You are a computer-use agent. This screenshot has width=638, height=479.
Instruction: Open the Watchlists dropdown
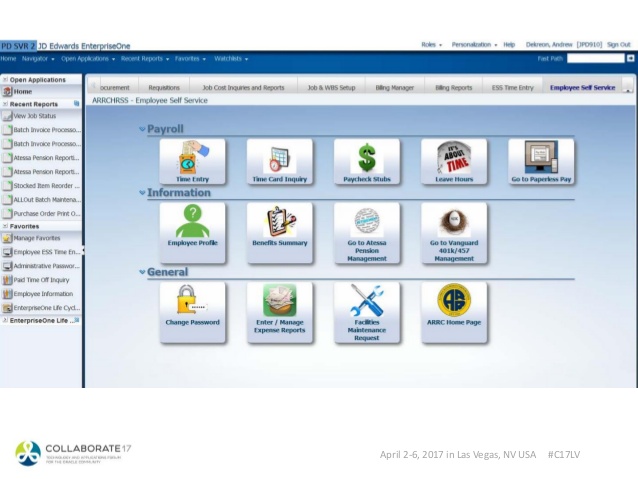(x=231, y=59)
